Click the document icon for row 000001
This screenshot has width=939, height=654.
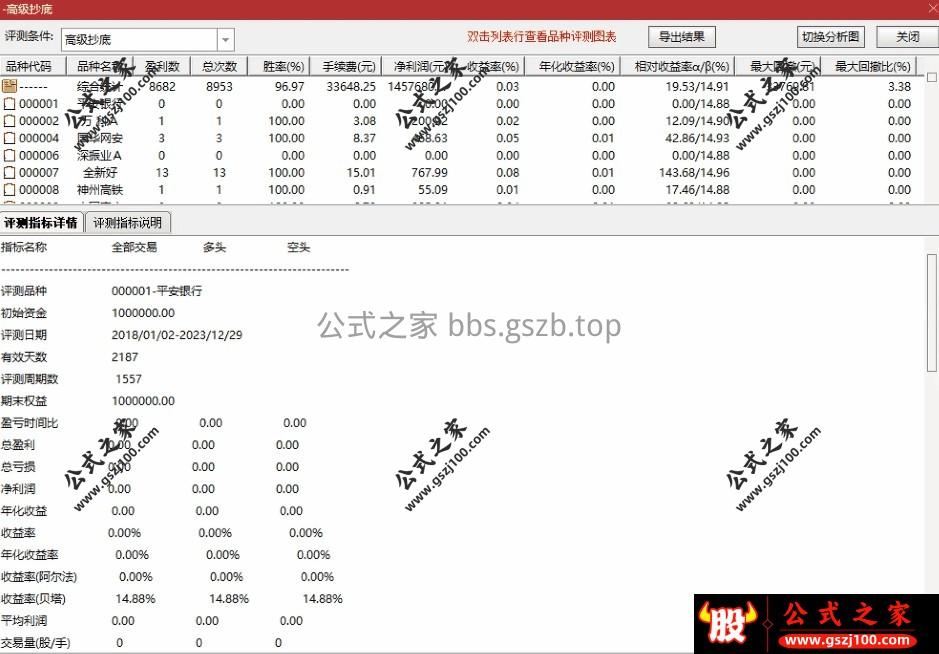pos(9,104)
